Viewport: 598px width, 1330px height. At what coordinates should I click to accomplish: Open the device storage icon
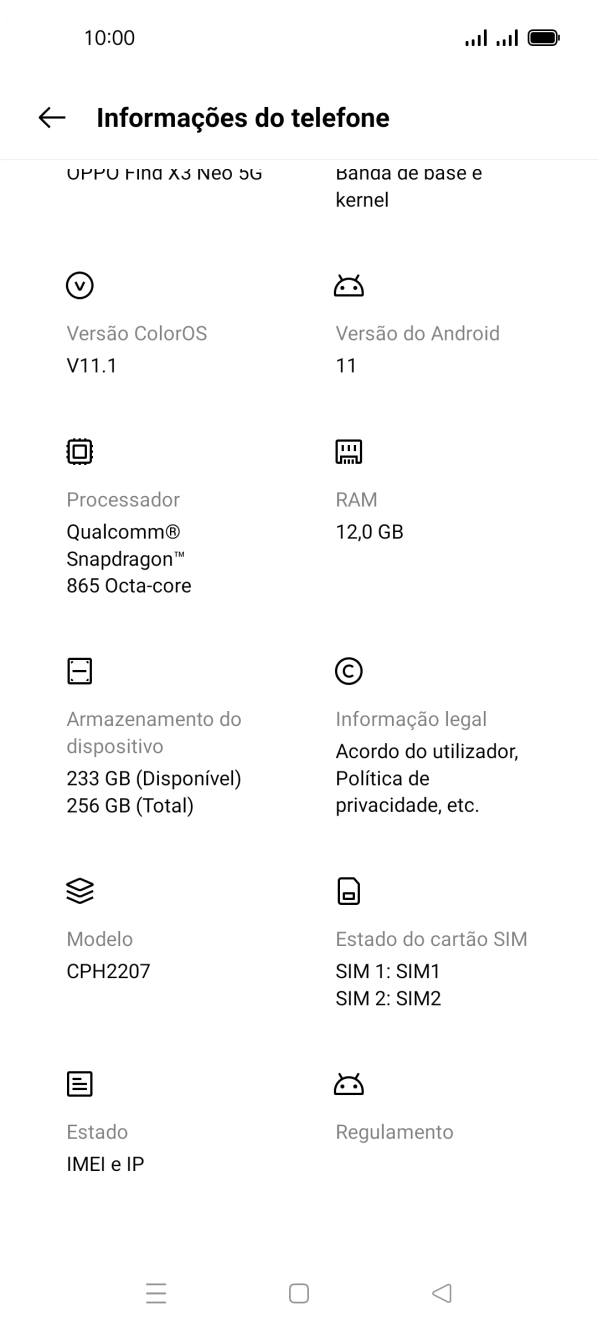coord(79,671)
